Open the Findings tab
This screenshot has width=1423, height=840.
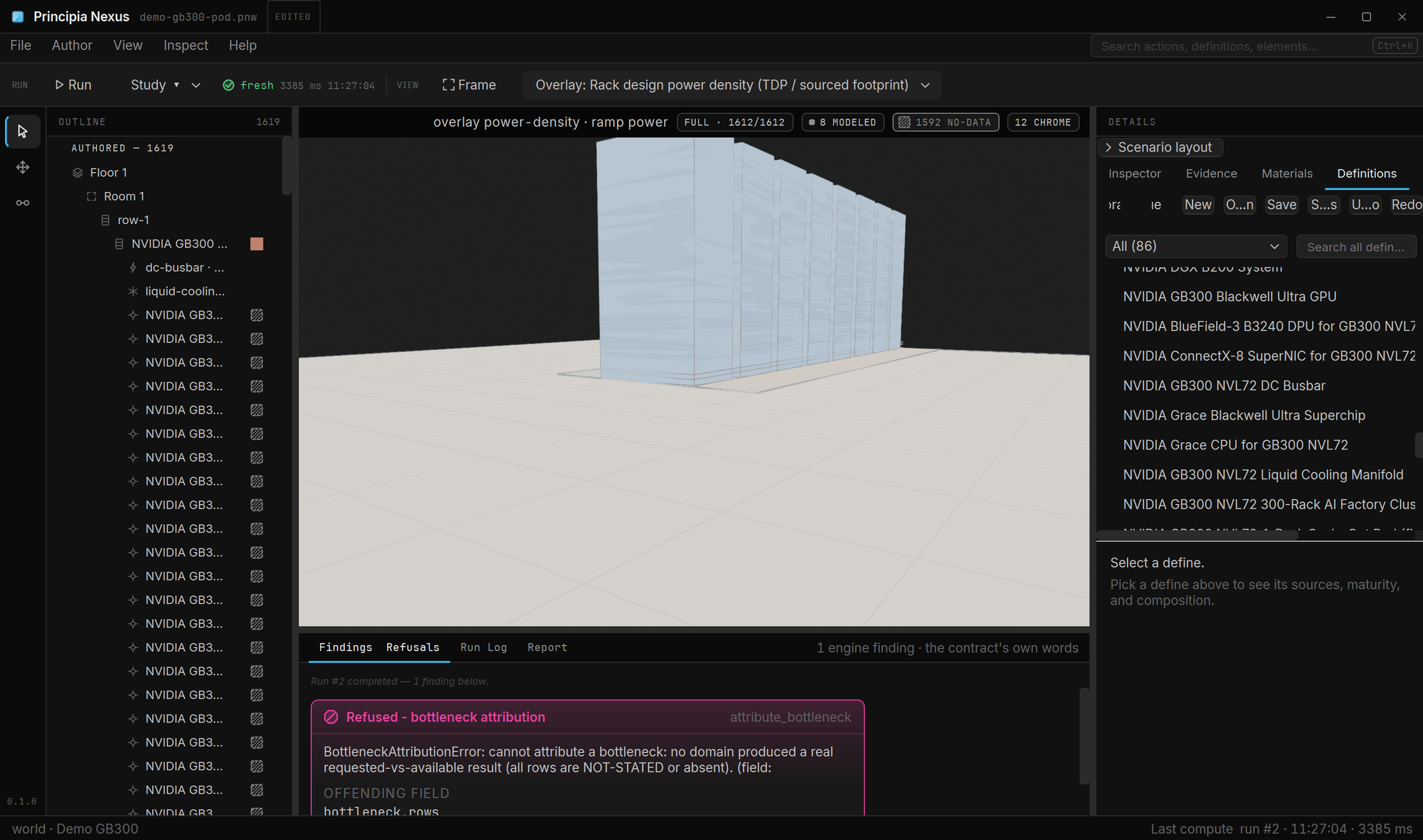tap(345, 647)
